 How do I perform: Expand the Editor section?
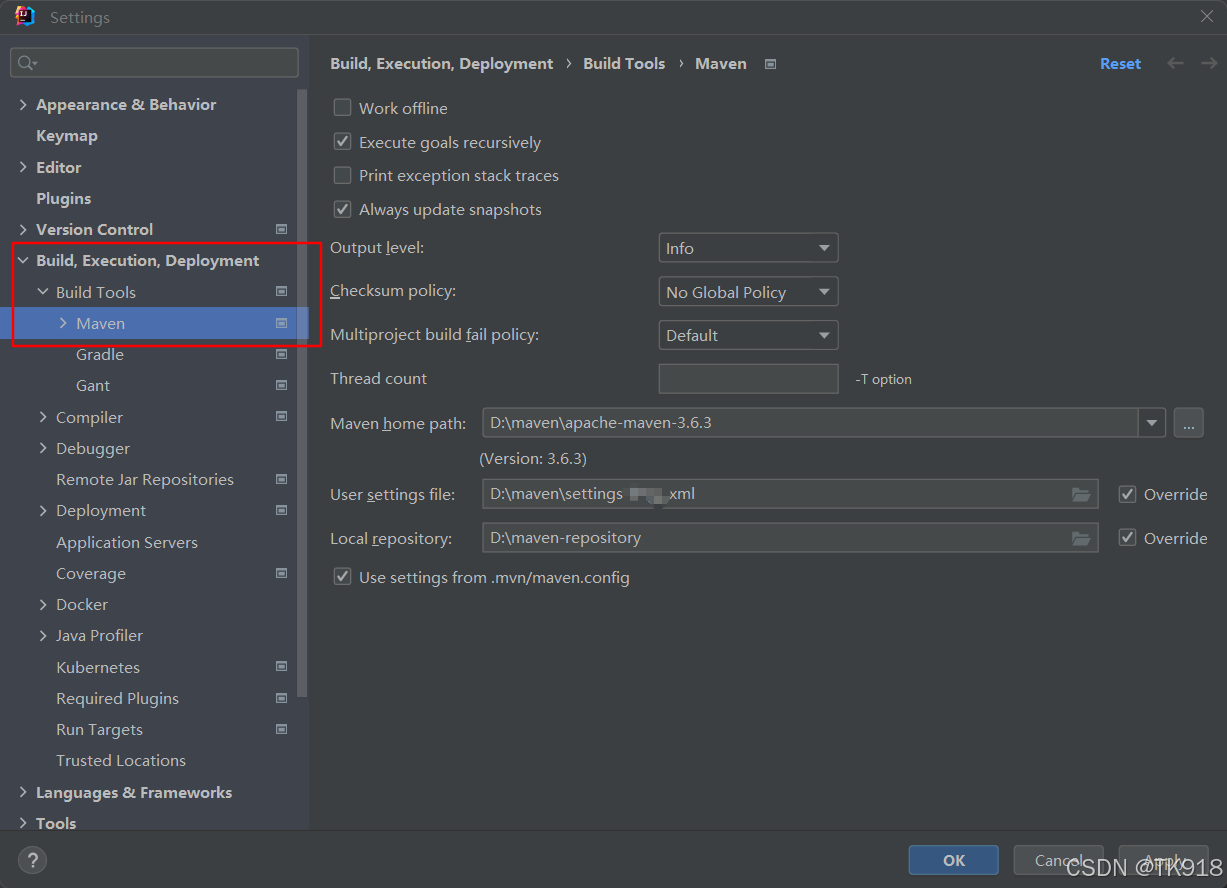pos(23,167)
